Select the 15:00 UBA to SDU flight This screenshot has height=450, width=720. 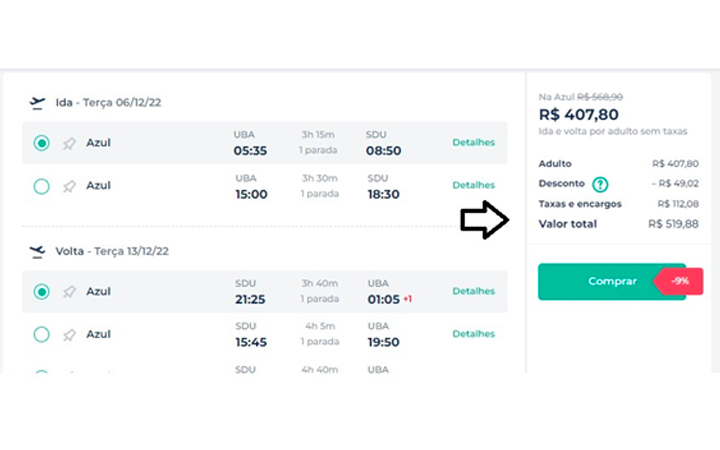[x=41, y=186]
